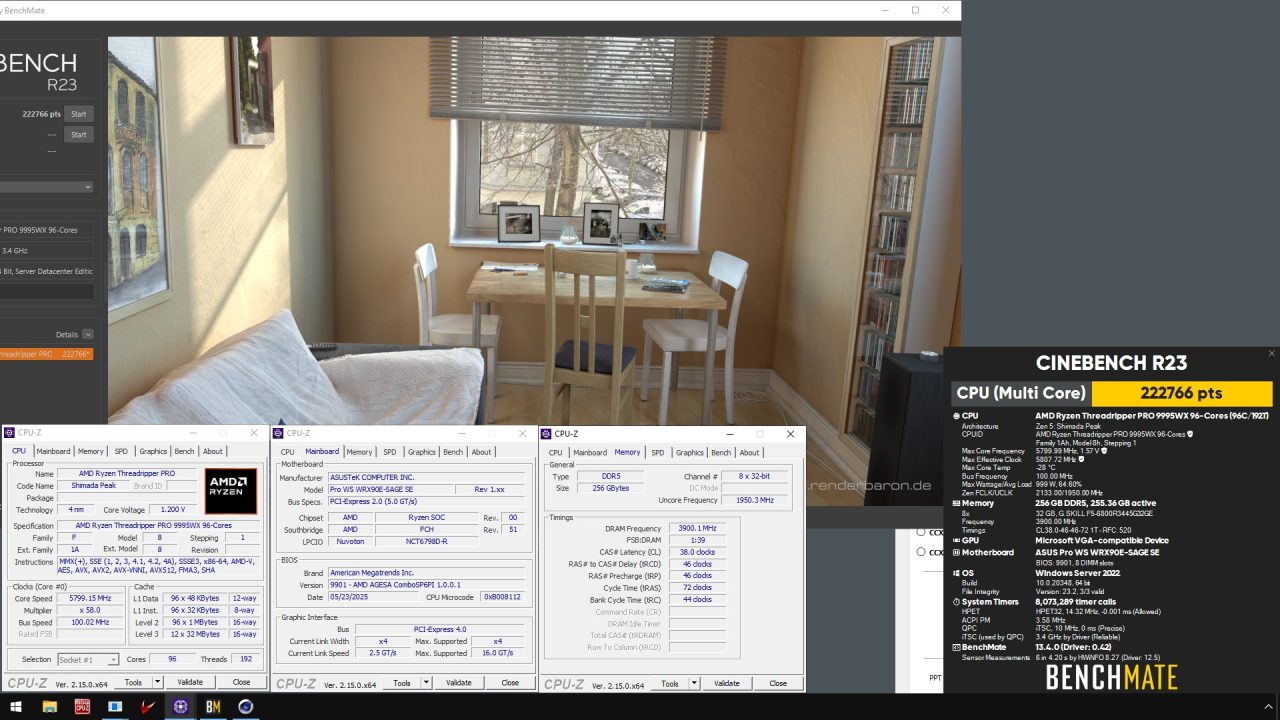Select the upper CCX radio button
The height and width of the screenshot is (720, 1280).
920,532
